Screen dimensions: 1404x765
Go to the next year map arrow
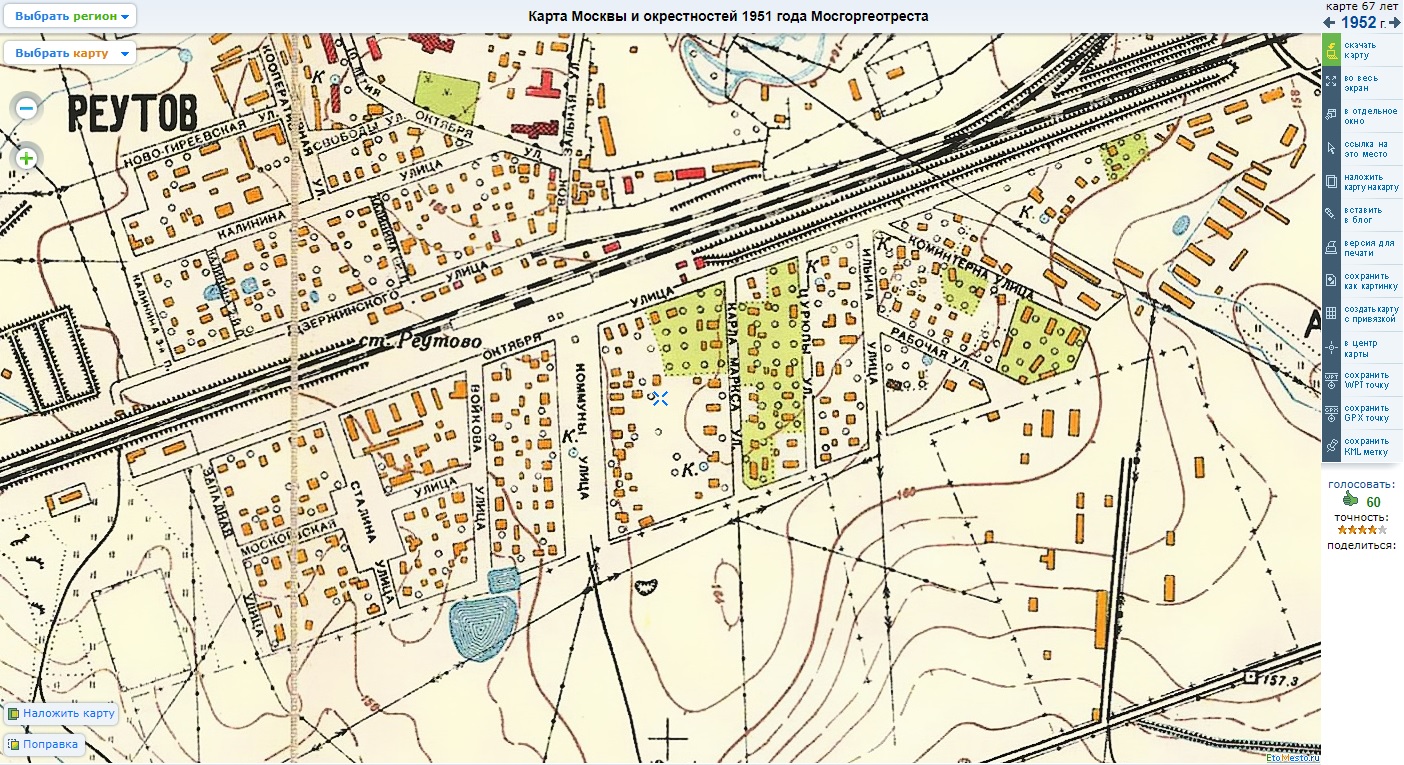click(1395, 23)
